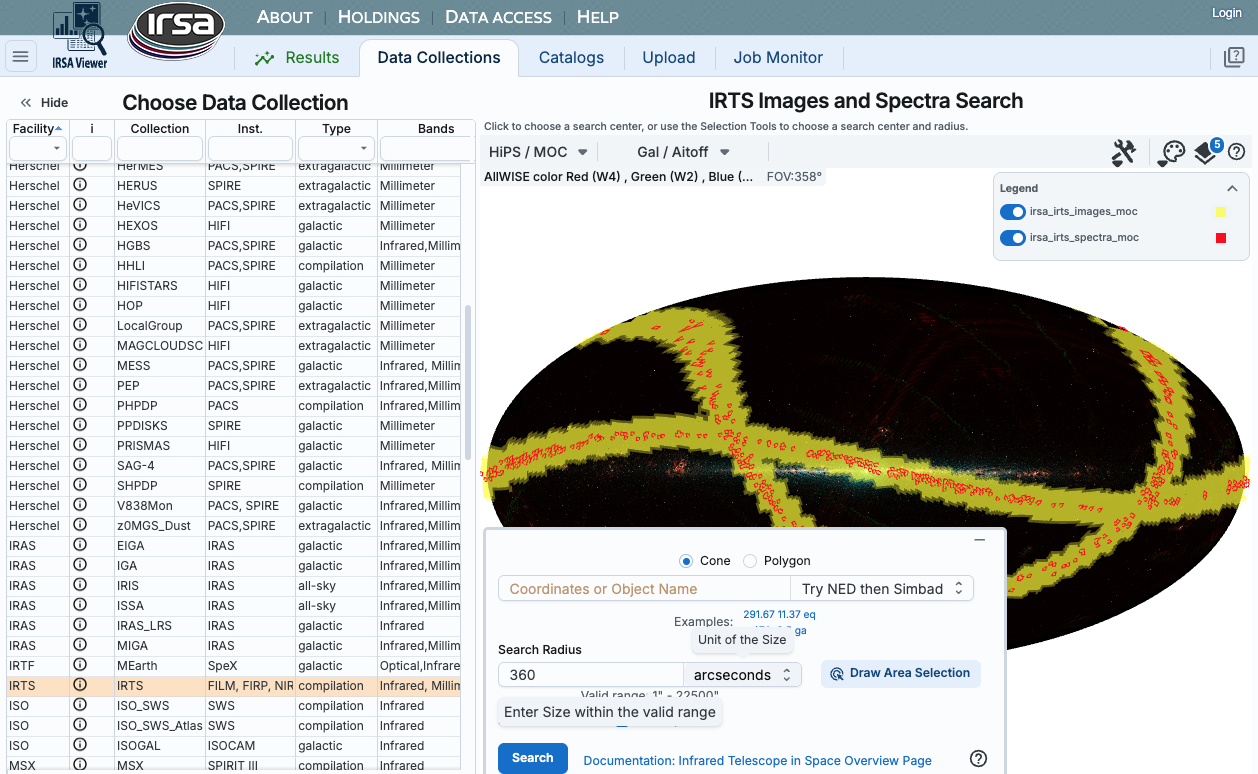This screenshot has width=1258, height=774.
Task: Switch to the Job Monitor tab
Action: click(778, 58)
